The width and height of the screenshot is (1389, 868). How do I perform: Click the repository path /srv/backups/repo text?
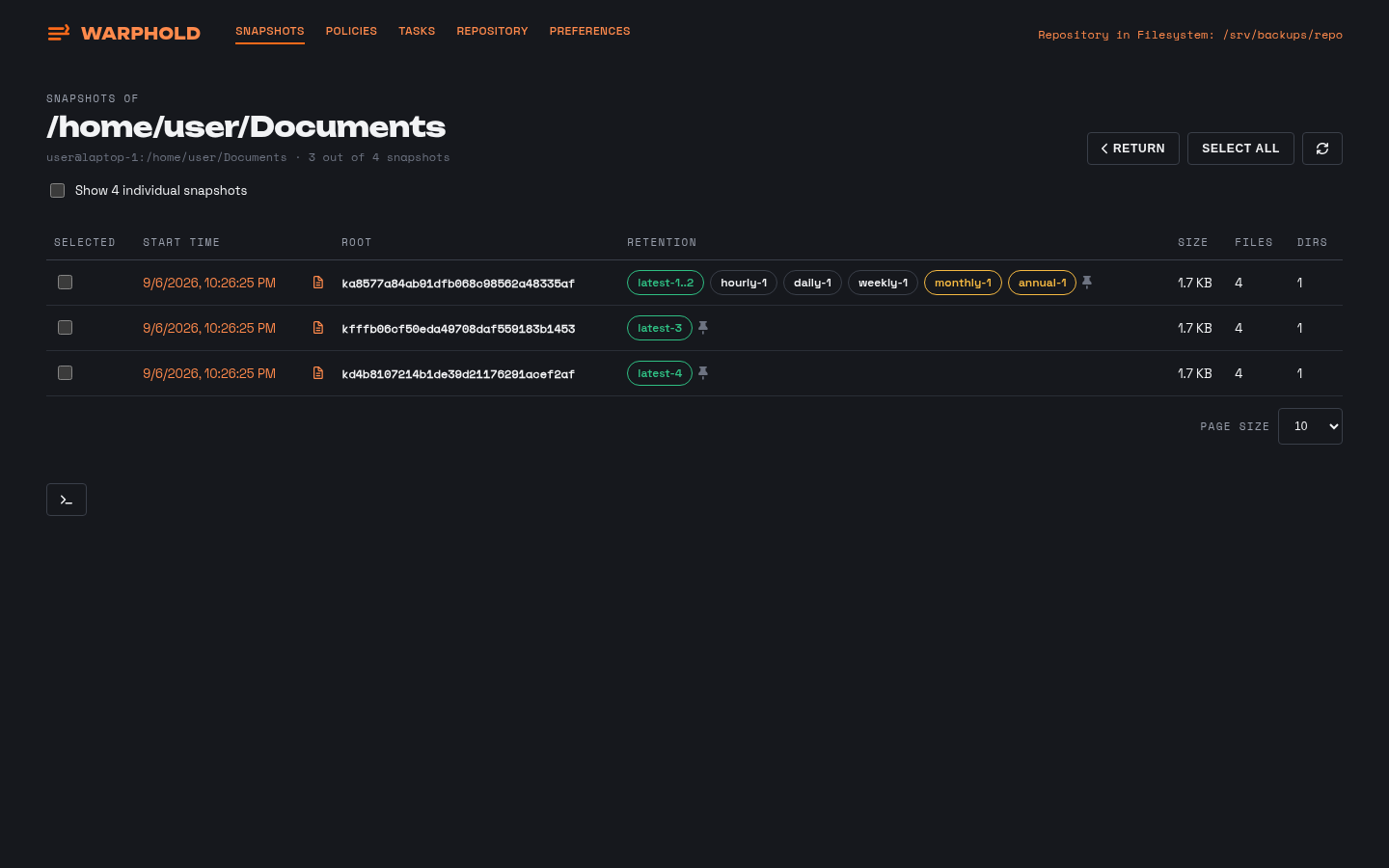point(1283,35)
